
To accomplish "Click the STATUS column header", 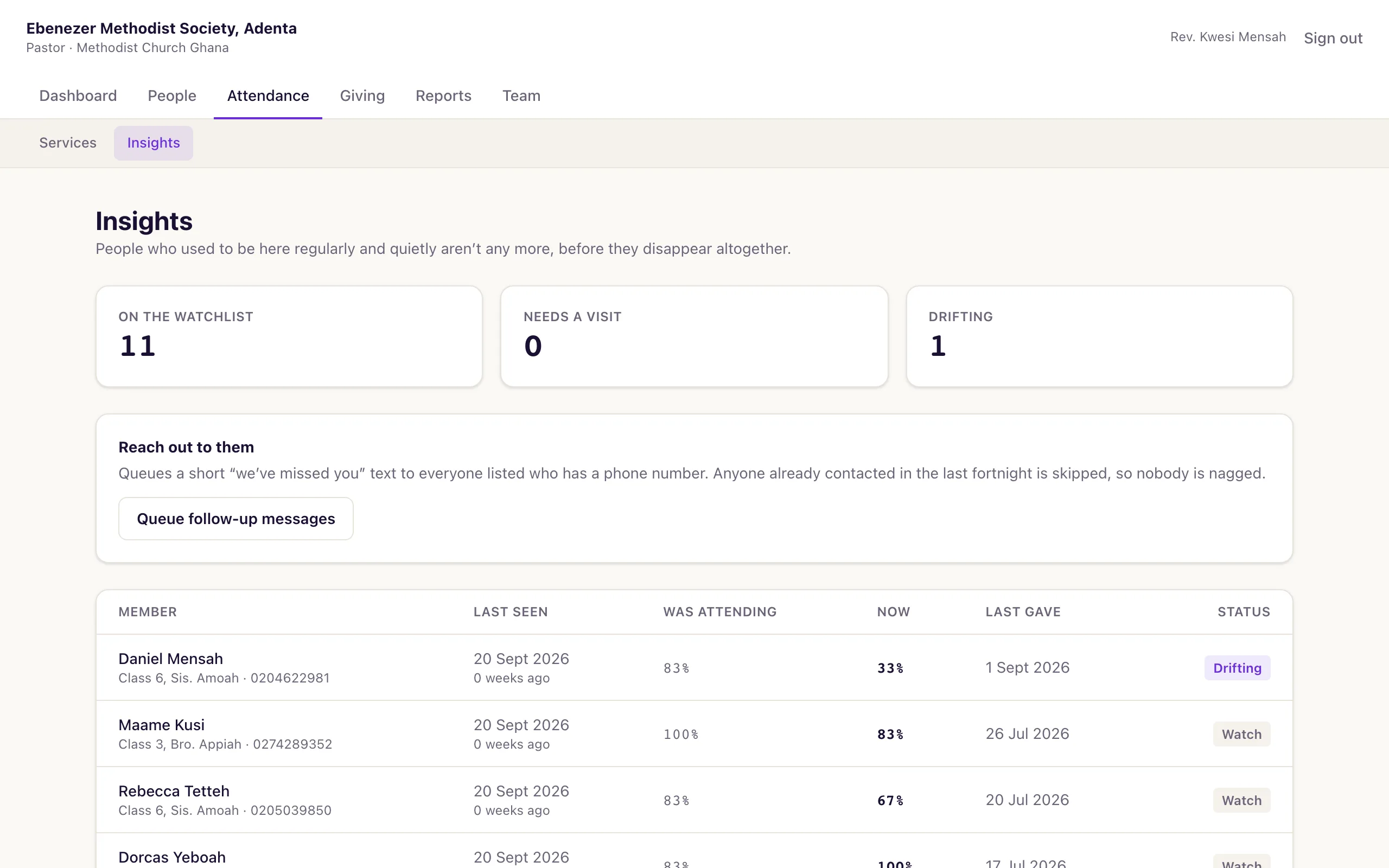I will tap(1244, 612).
